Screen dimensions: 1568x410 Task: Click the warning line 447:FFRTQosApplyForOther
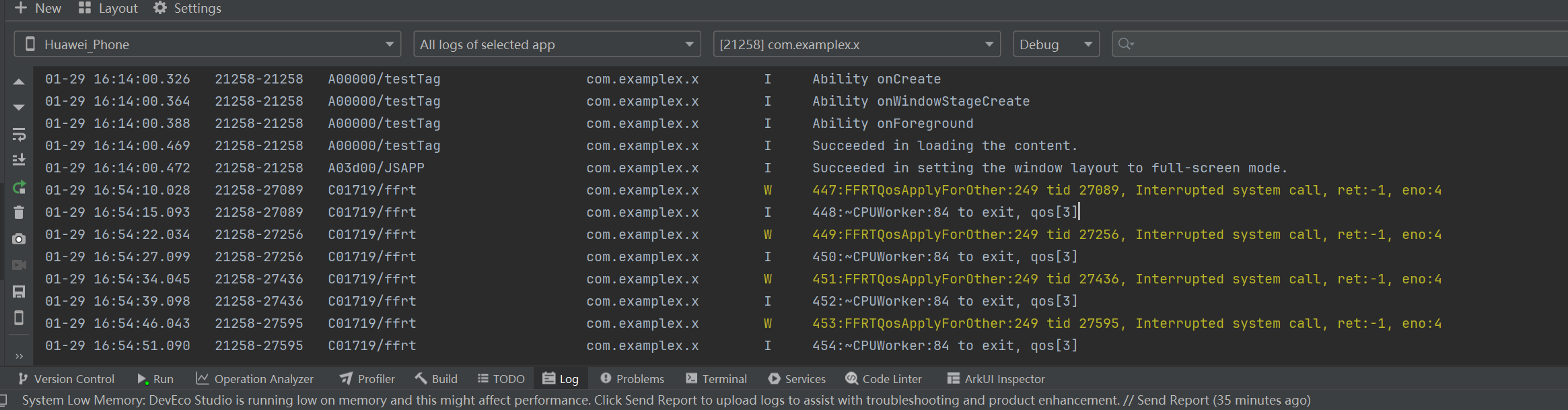[x=1127, y=191]
